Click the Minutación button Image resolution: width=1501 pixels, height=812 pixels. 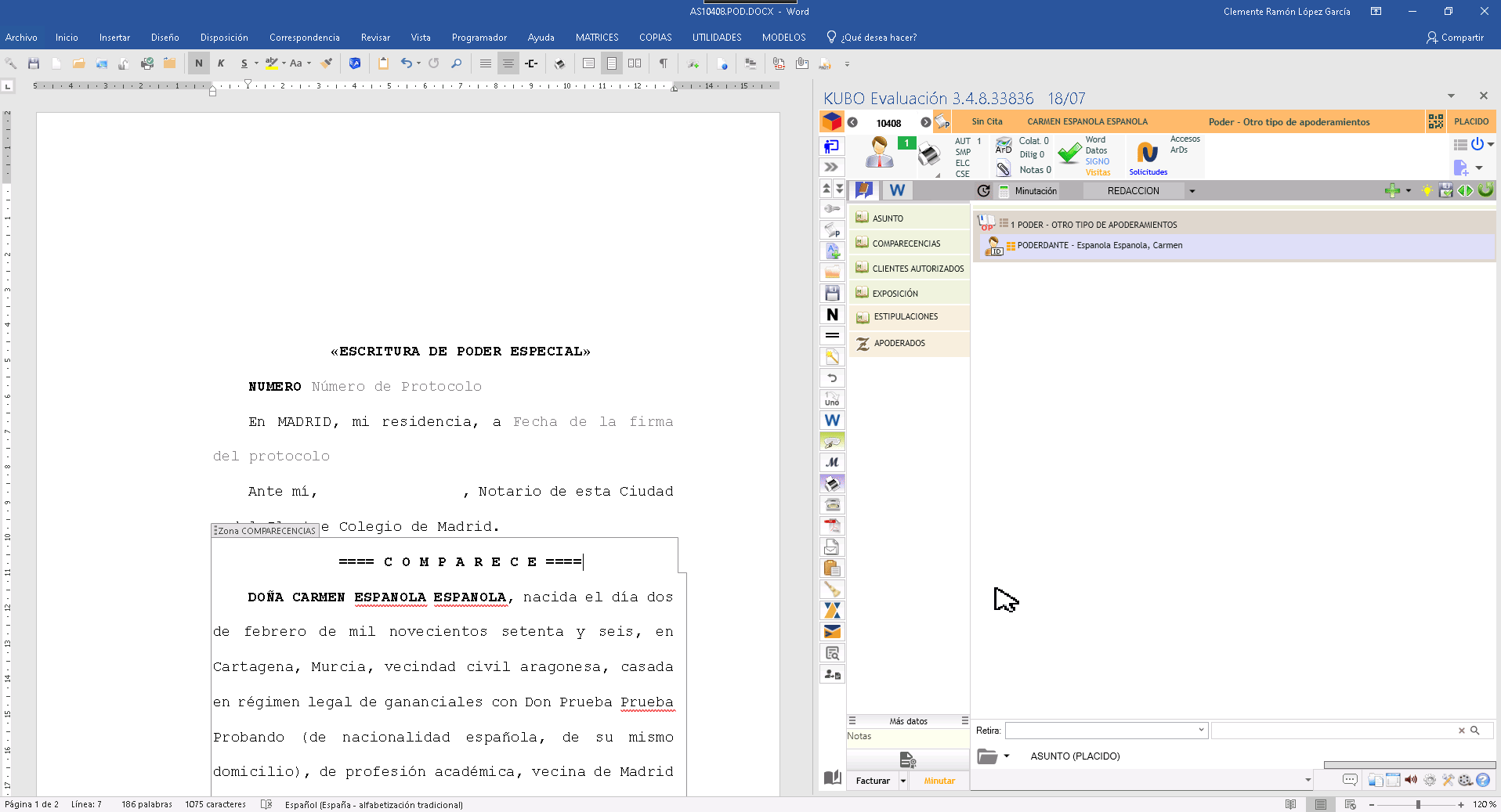1028,191
